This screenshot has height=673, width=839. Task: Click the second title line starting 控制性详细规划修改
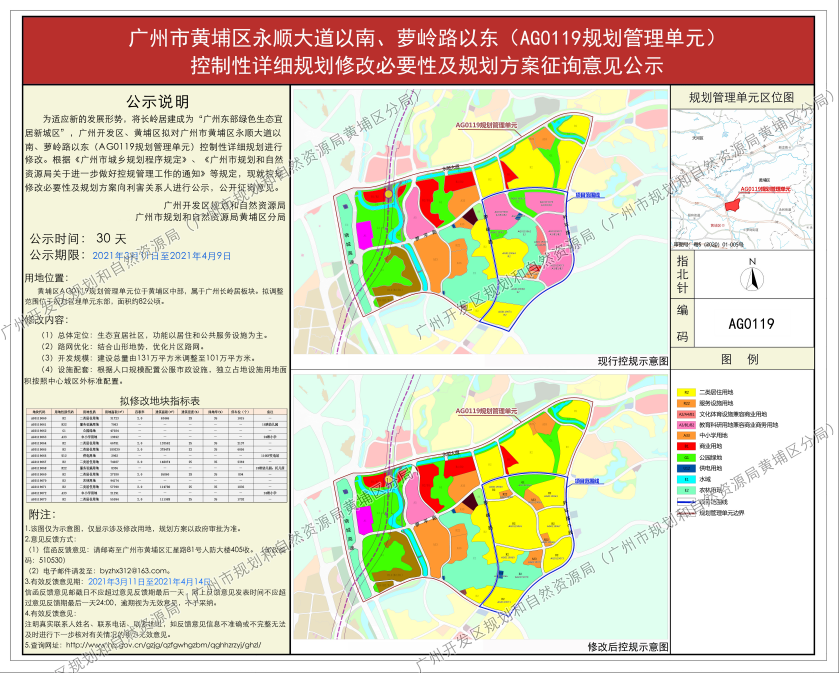[426, 66]
